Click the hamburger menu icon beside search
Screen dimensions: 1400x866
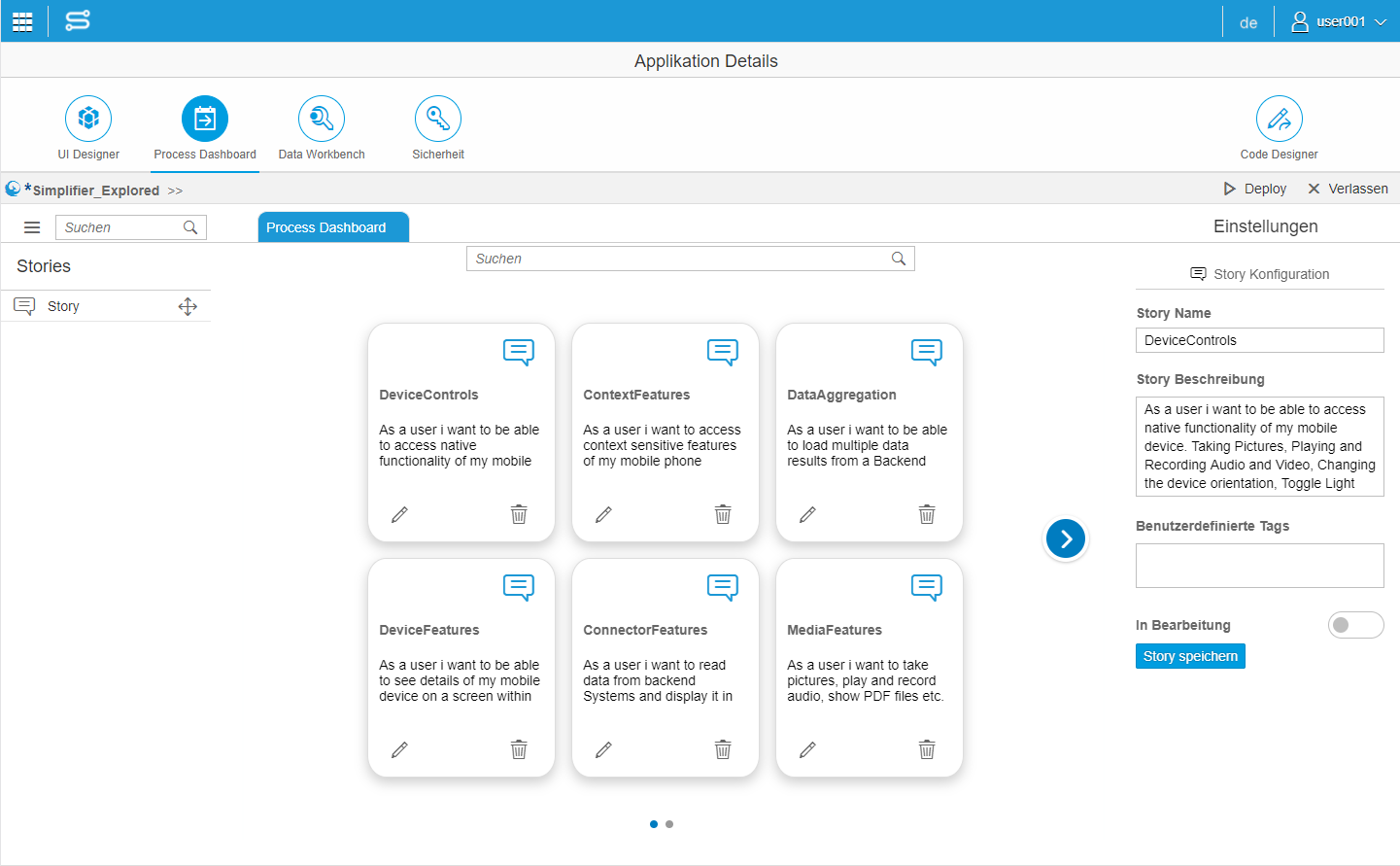tap(32, 227)
